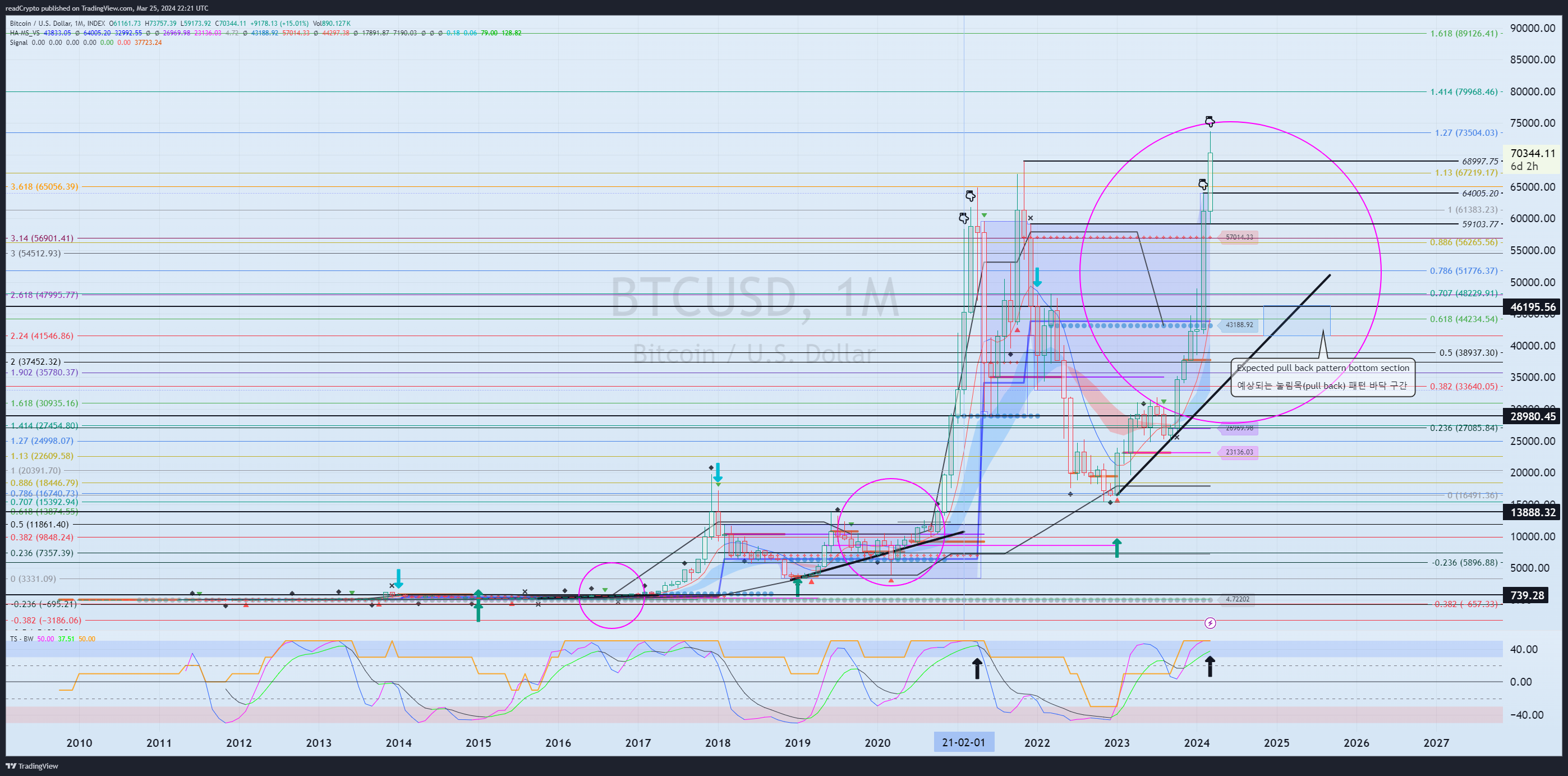Click the 46195.56 black price label
This screenshot has height=776, width=1568.
click(x=1533, y=307)
